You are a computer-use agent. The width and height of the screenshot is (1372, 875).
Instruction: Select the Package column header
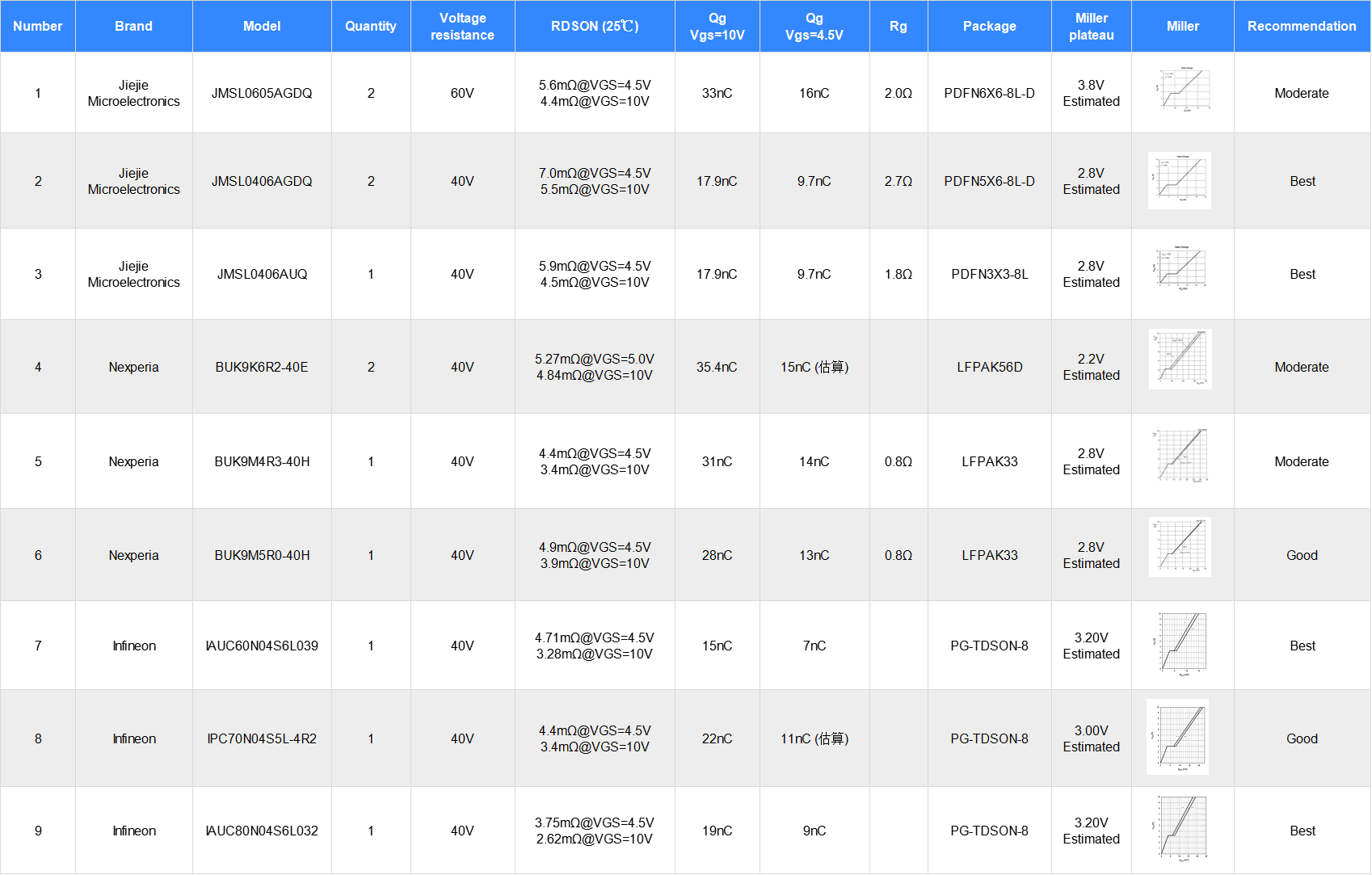click(x=989, y=26)
